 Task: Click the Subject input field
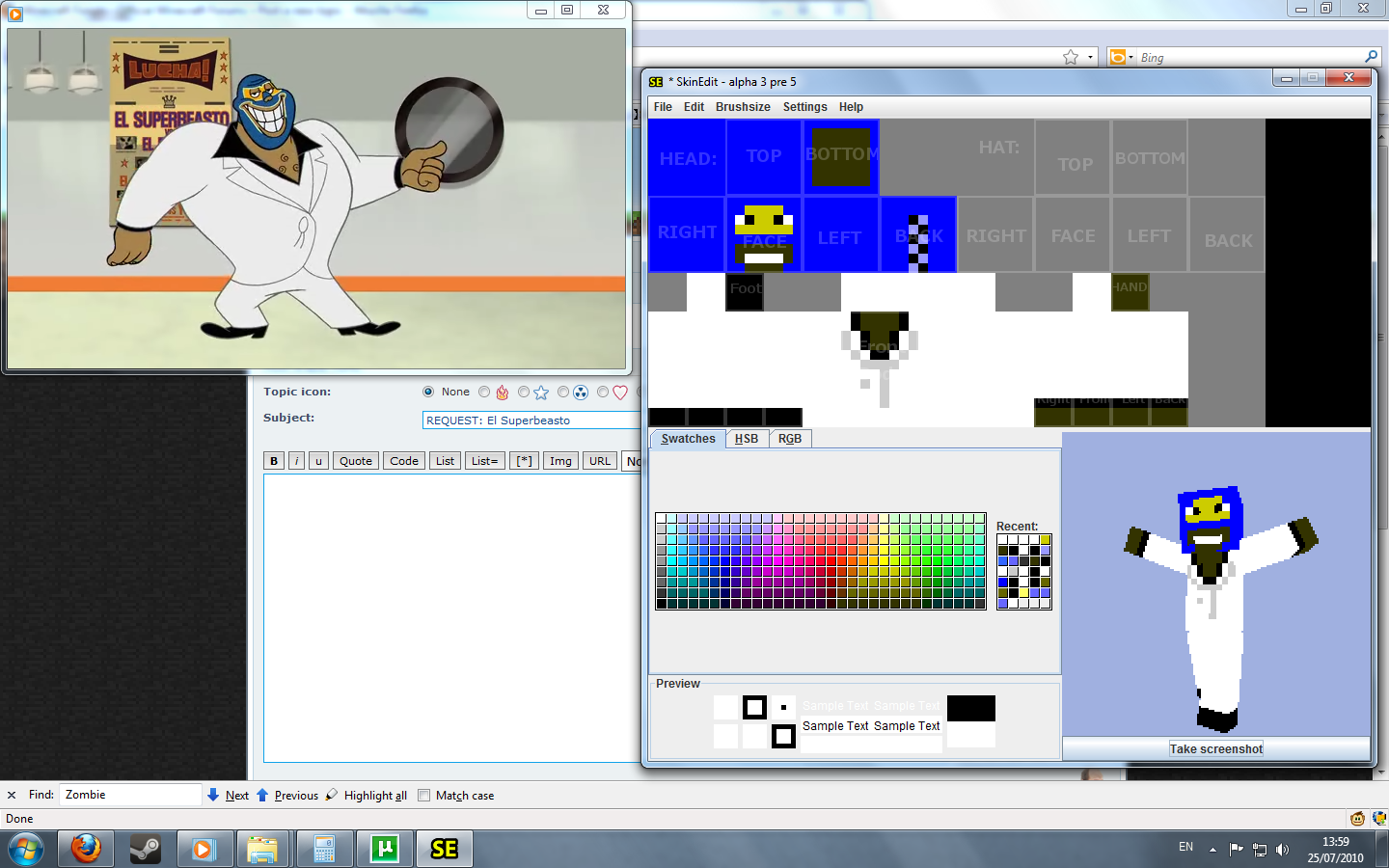pyautogui.click(x=531, y=420)
